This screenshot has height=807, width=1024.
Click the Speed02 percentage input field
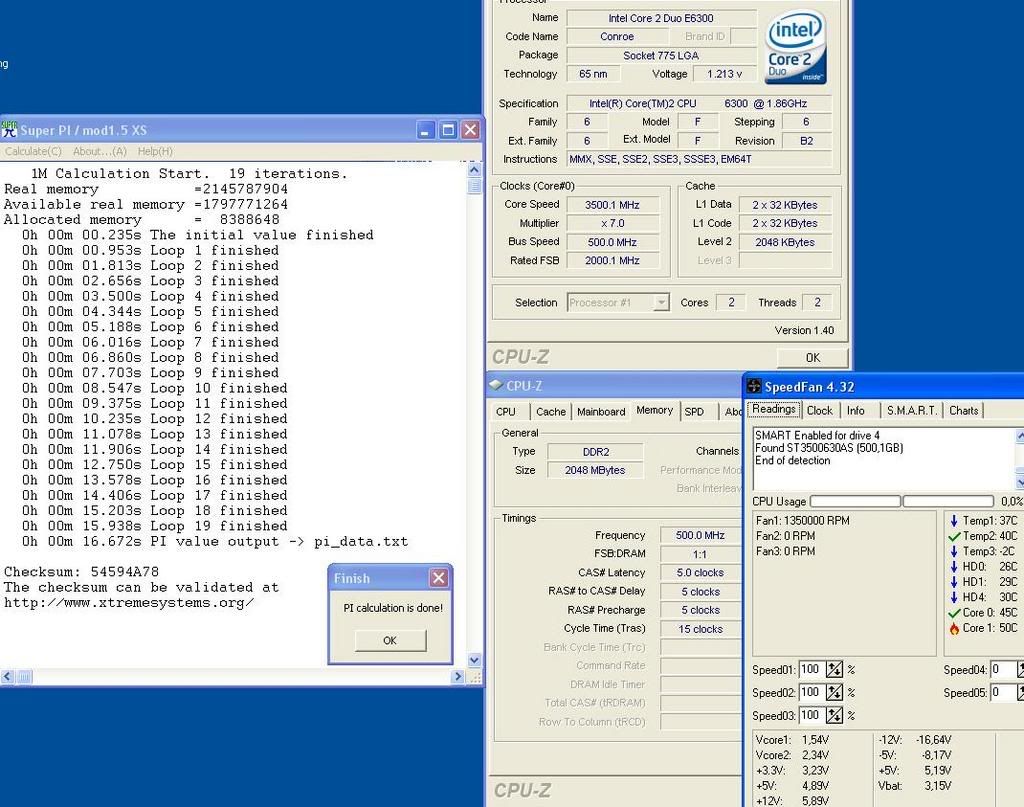tap(812, 692)
